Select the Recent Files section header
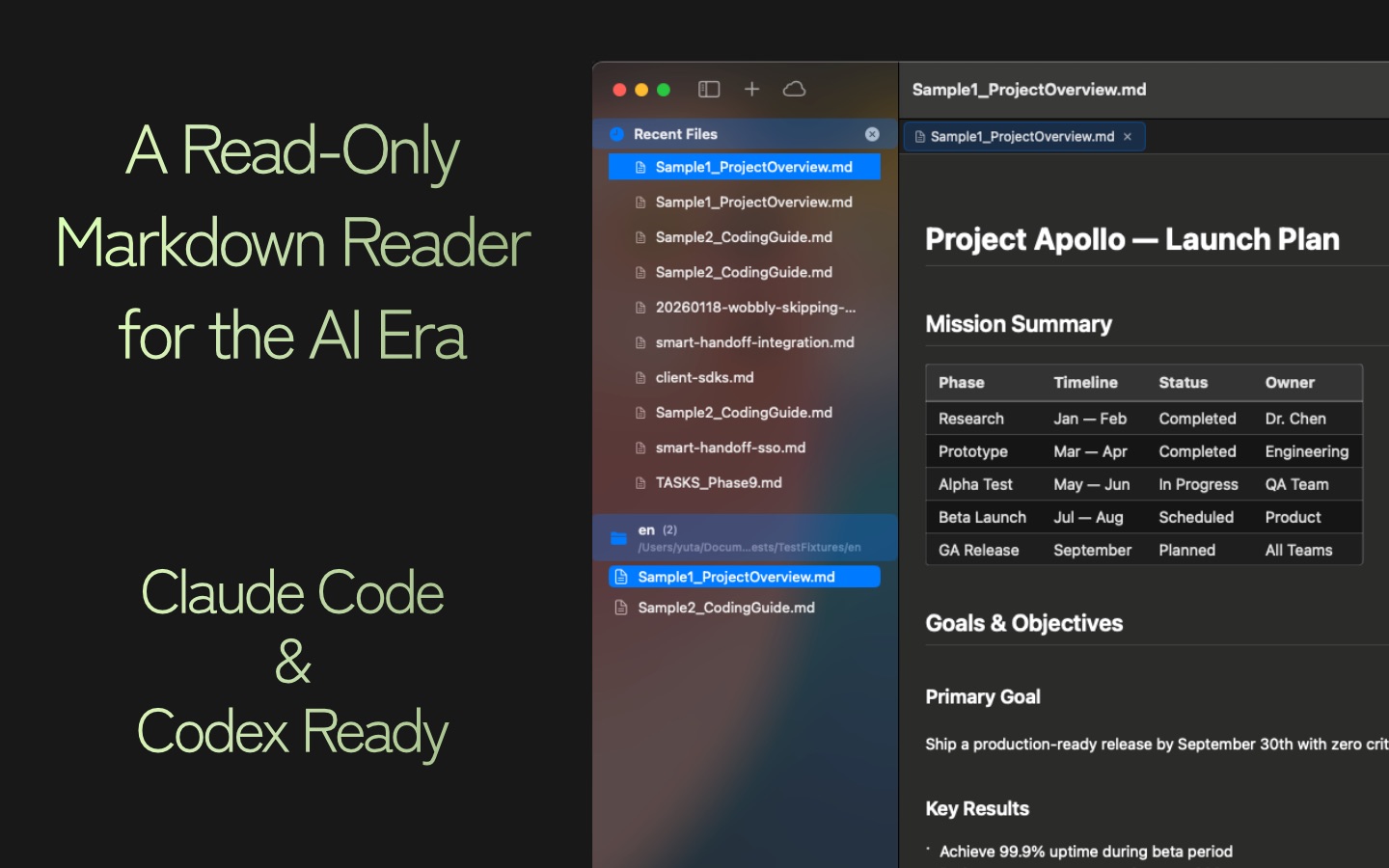The image size is (1389, 868). coord(745,134)
